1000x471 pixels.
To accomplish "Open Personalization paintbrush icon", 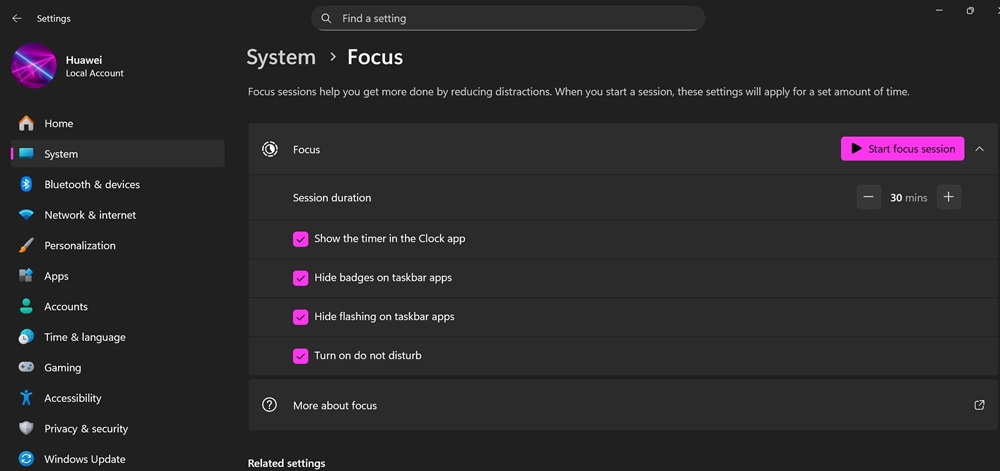I will pyautogui.click(x=26, y=245).
